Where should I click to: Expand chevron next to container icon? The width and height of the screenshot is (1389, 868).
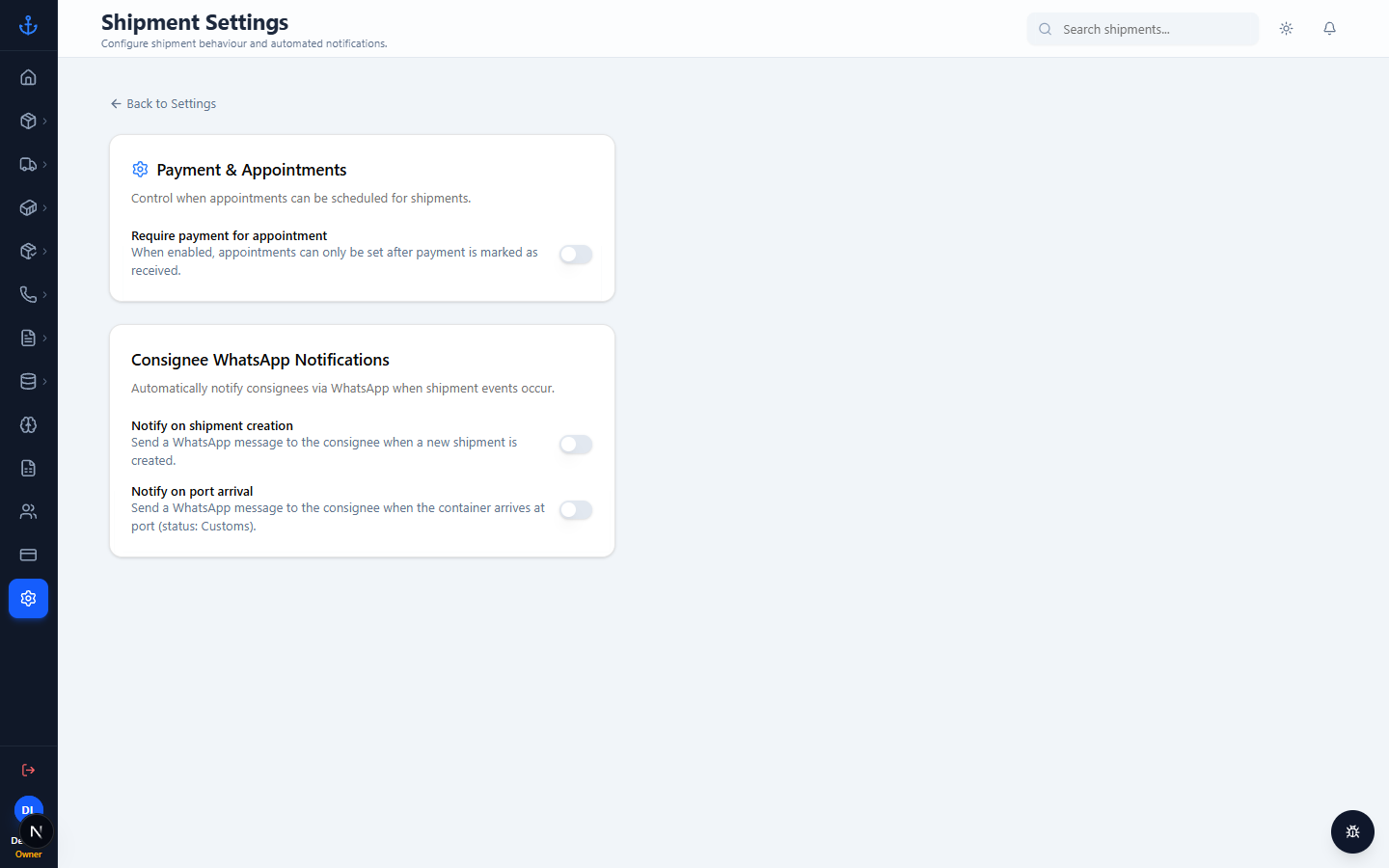point(44,207)
